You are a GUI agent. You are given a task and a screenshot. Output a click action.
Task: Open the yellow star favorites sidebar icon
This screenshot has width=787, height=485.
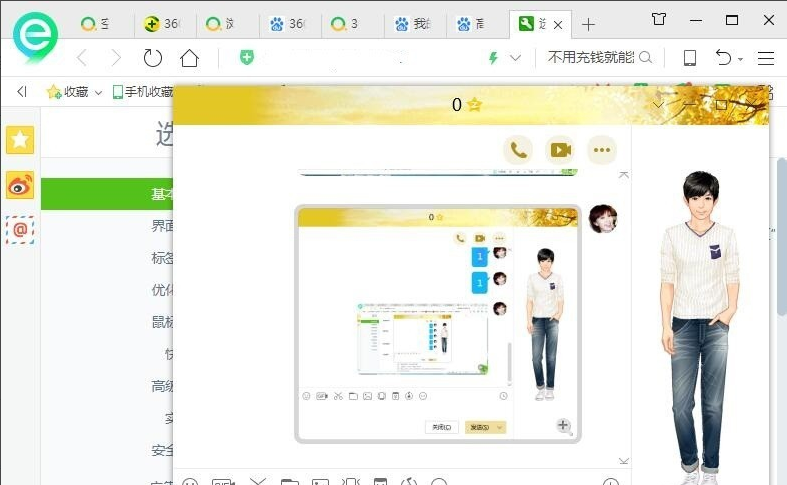[20, 140]
